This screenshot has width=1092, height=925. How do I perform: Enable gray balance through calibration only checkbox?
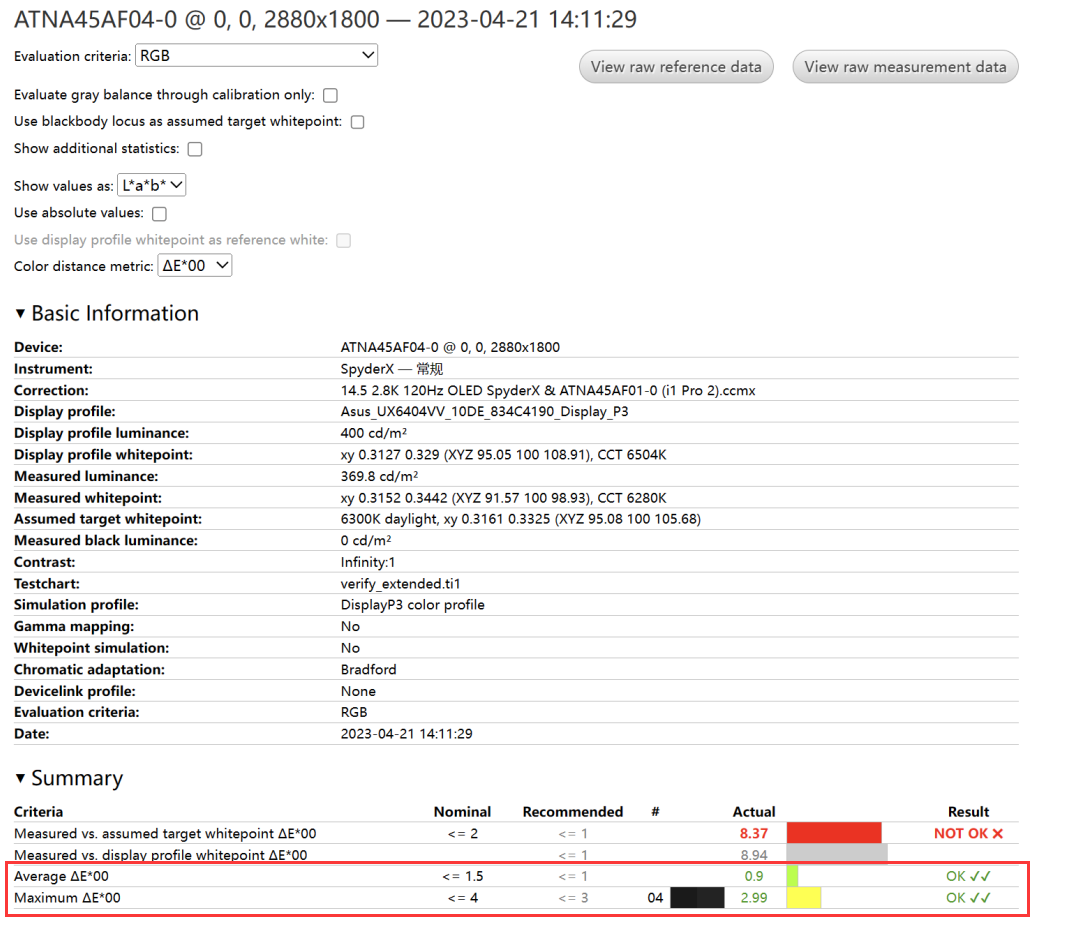[330, 96]
